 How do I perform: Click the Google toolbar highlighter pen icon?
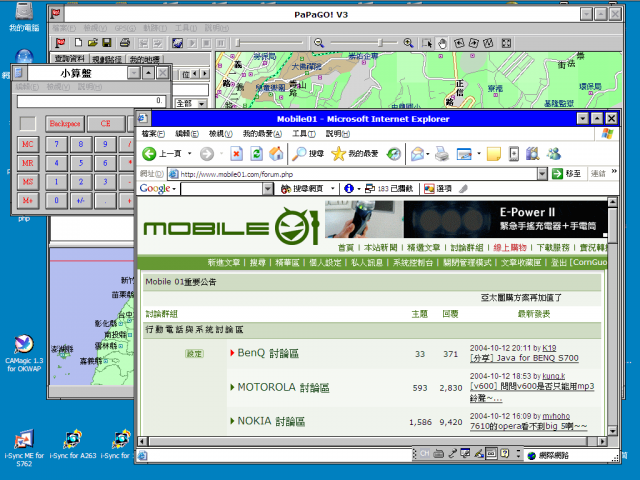[x=463, y=188]
